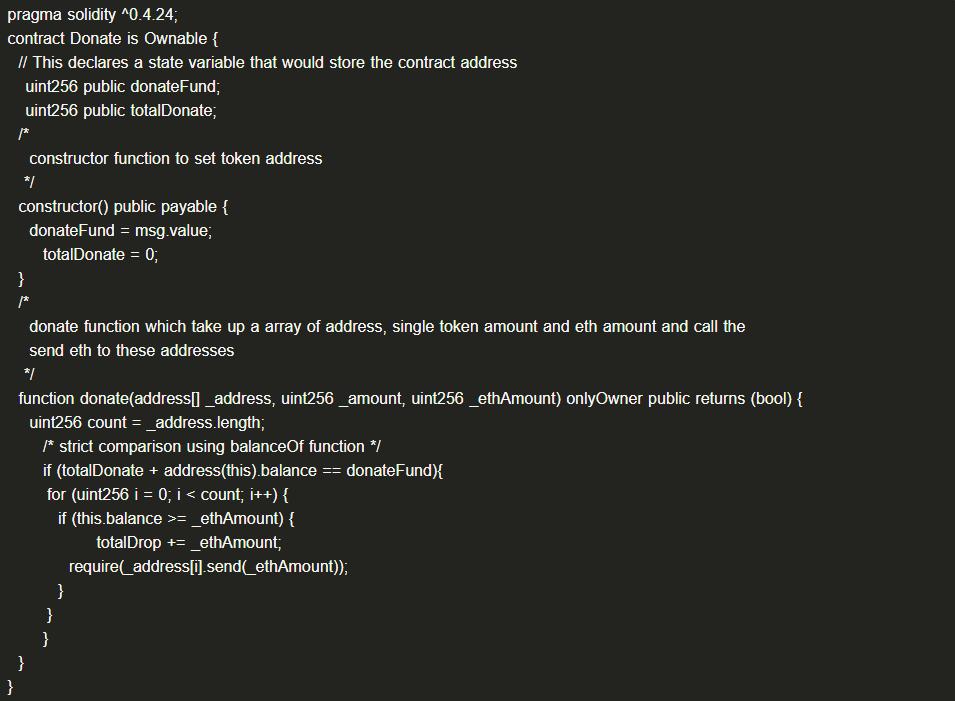This screenshot has height=701, width=955.
Task: Click the require send statement line
Action: coord(208,567)
